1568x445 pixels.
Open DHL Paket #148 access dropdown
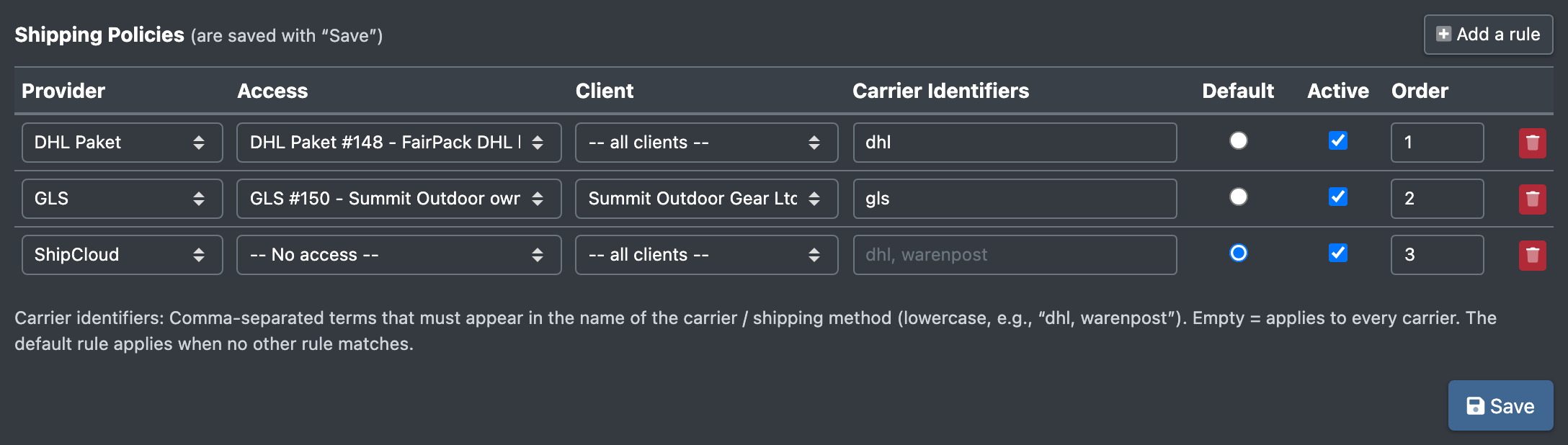tap(398, 143)
